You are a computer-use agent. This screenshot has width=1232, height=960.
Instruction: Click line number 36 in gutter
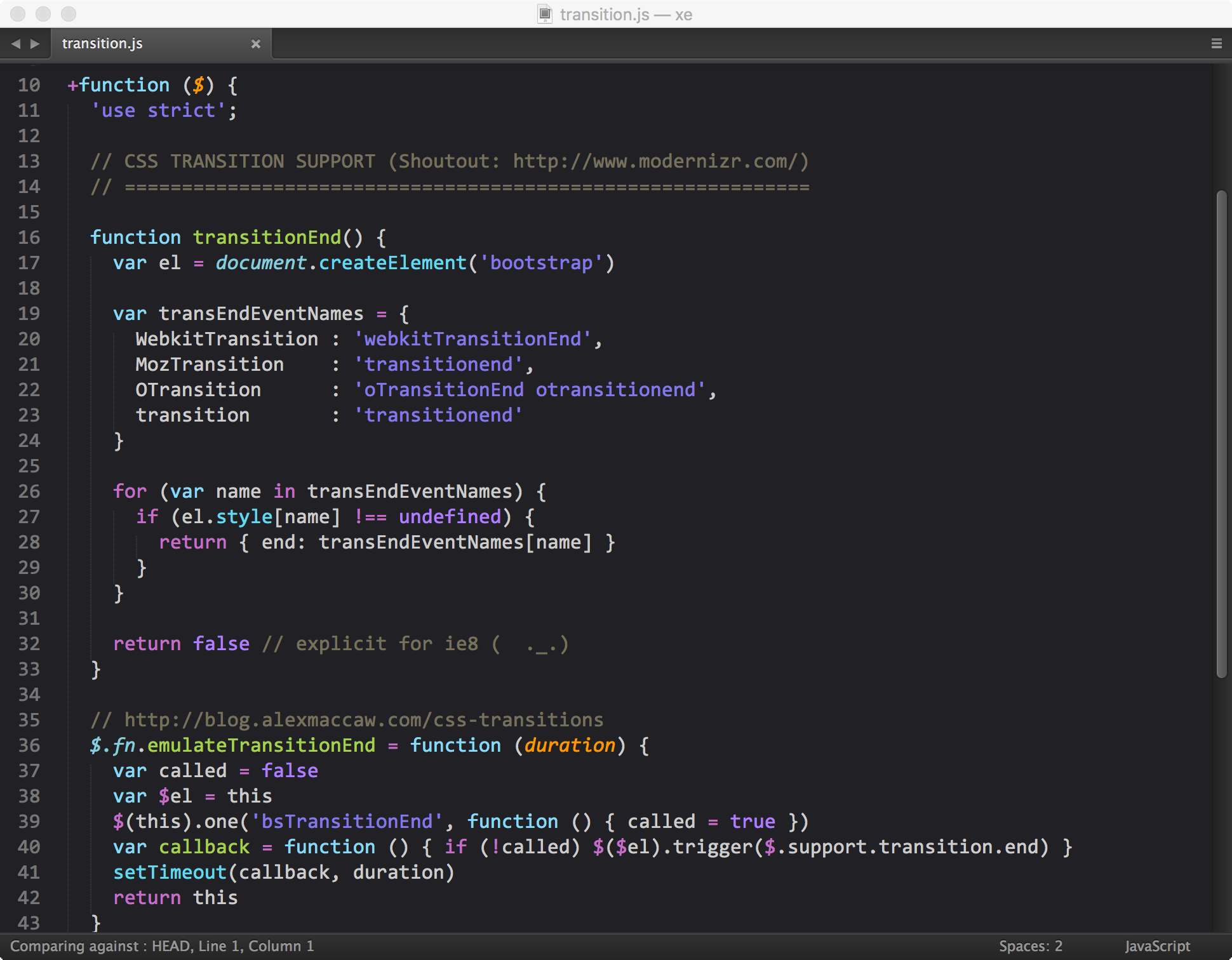click(29, 745)
